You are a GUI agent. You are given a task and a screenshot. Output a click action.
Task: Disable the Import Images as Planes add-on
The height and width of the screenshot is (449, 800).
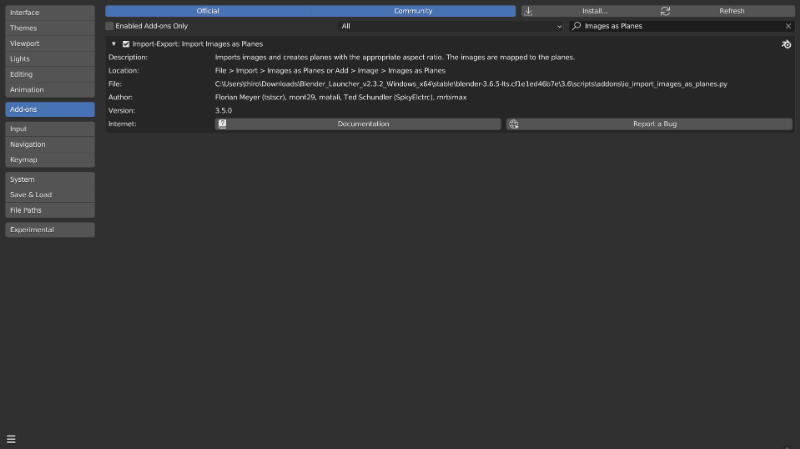point(126,45)
